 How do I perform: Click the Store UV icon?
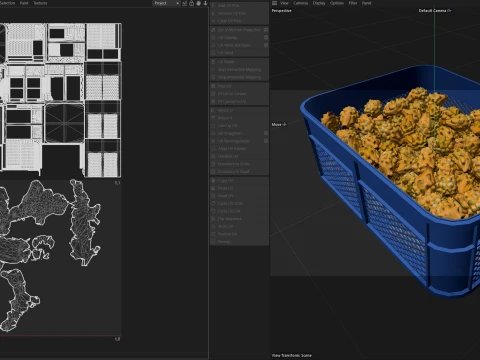(x=213, y=226)
